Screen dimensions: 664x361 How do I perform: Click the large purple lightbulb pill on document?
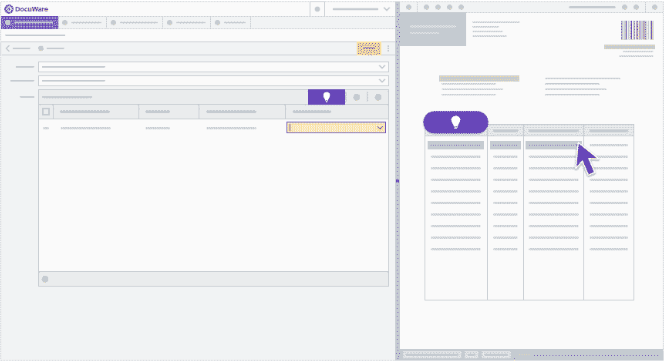[x=456, y=122]
